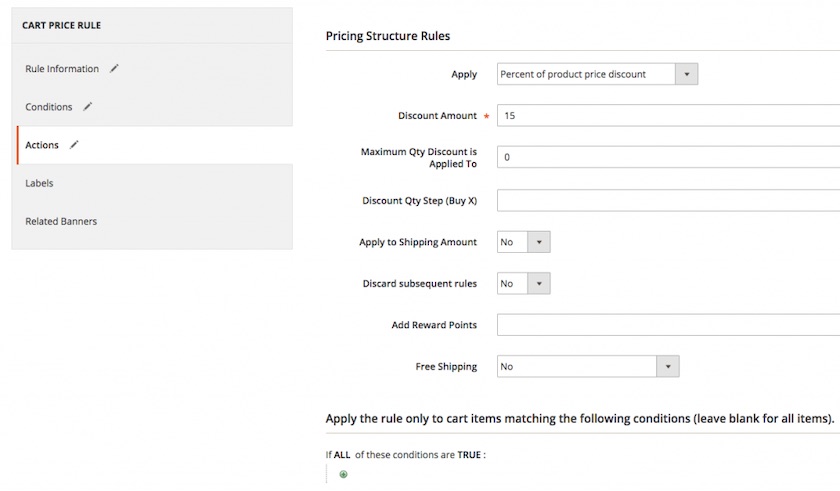840x491 pixels.
Task: Click the ALL aggregator link in conditions
Action: pos(342,455)
